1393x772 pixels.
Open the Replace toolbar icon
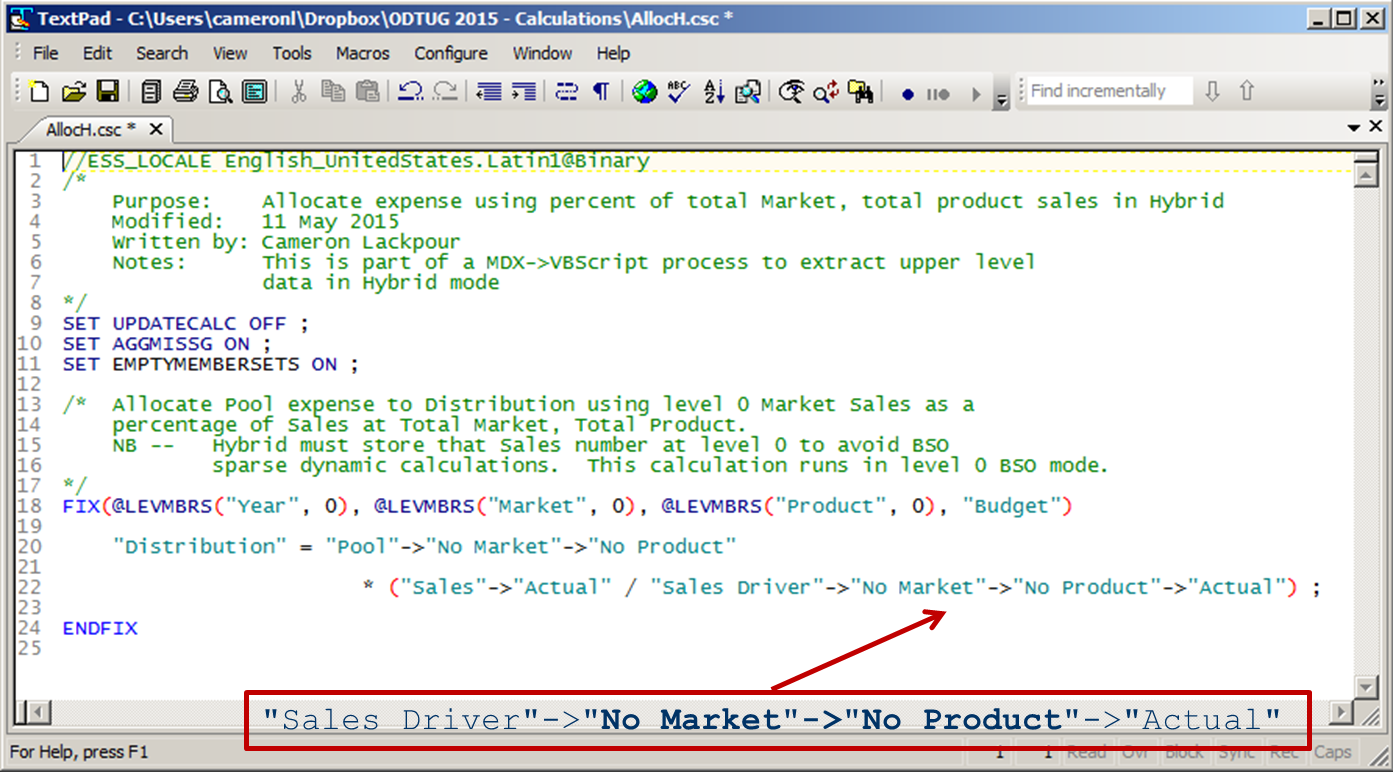click(x=826, y=92)
